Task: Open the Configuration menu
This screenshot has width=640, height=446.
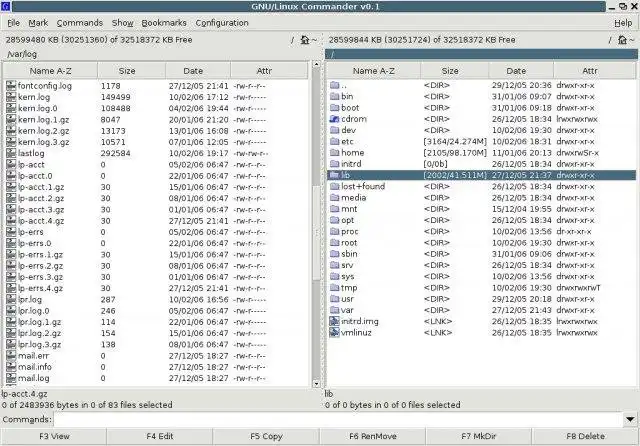Action: (222, 23)
